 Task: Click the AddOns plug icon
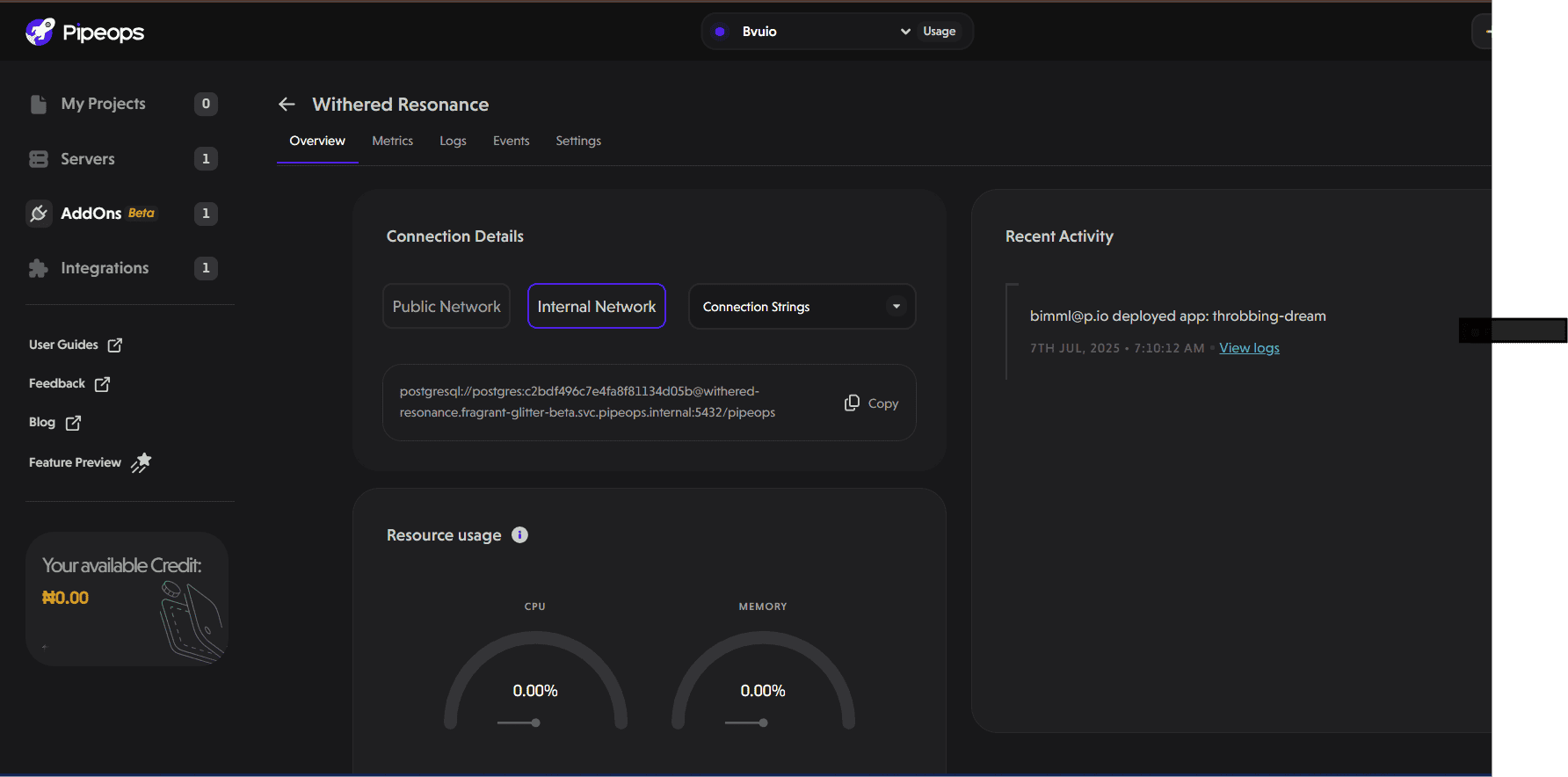39,214
